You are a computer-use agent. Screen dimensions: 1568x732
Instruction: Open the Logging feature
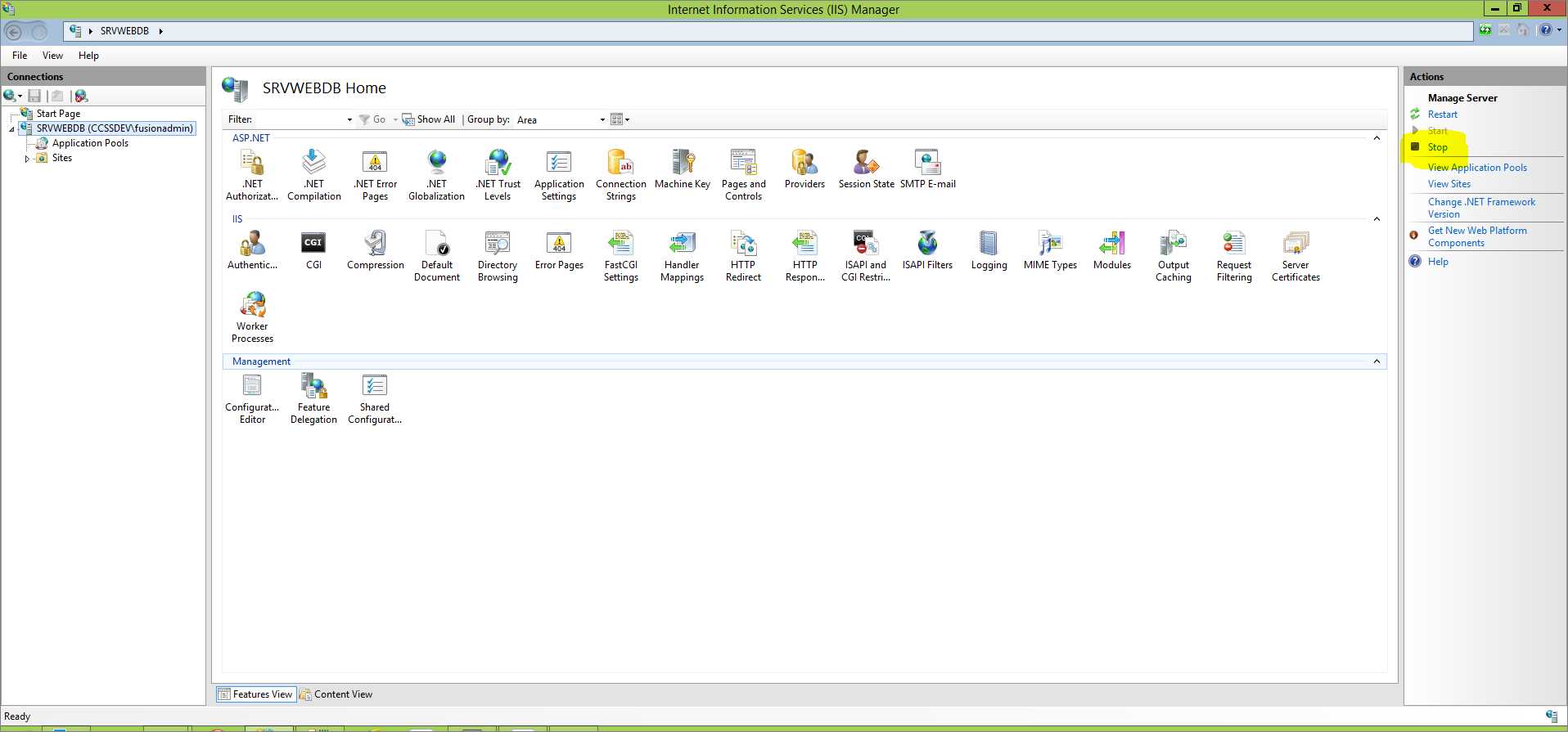tap(989, 250)
